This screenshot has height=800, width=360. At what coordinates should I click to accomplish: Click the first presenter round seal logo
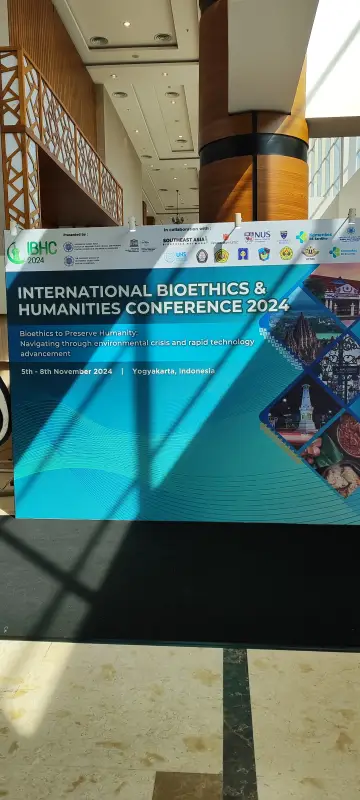coord(68,246)
